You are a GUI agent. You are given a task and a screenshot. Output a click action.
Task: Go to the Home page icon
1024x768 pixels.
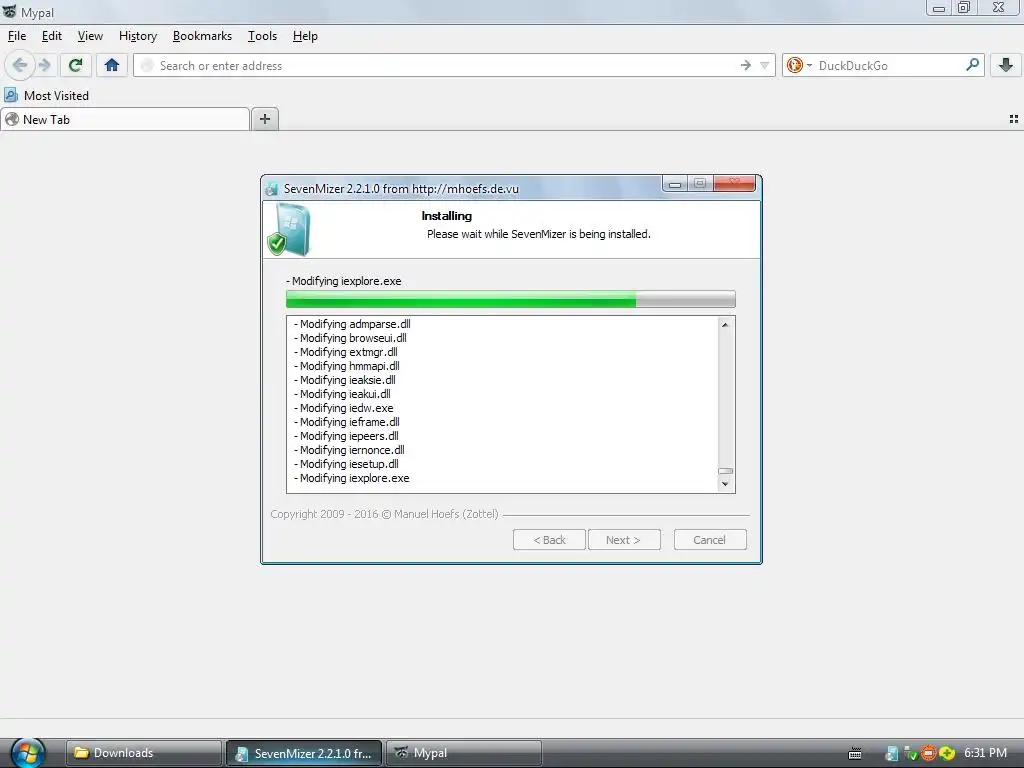112,65
